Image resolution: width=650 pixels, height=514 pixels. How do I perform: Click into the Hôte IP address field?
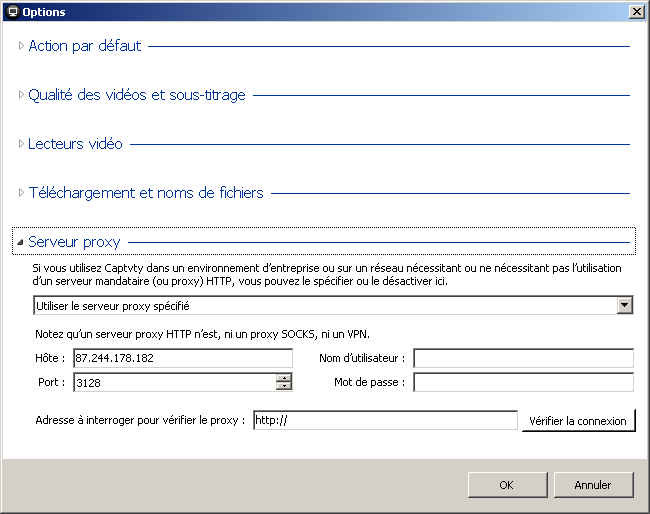(183, 358)
